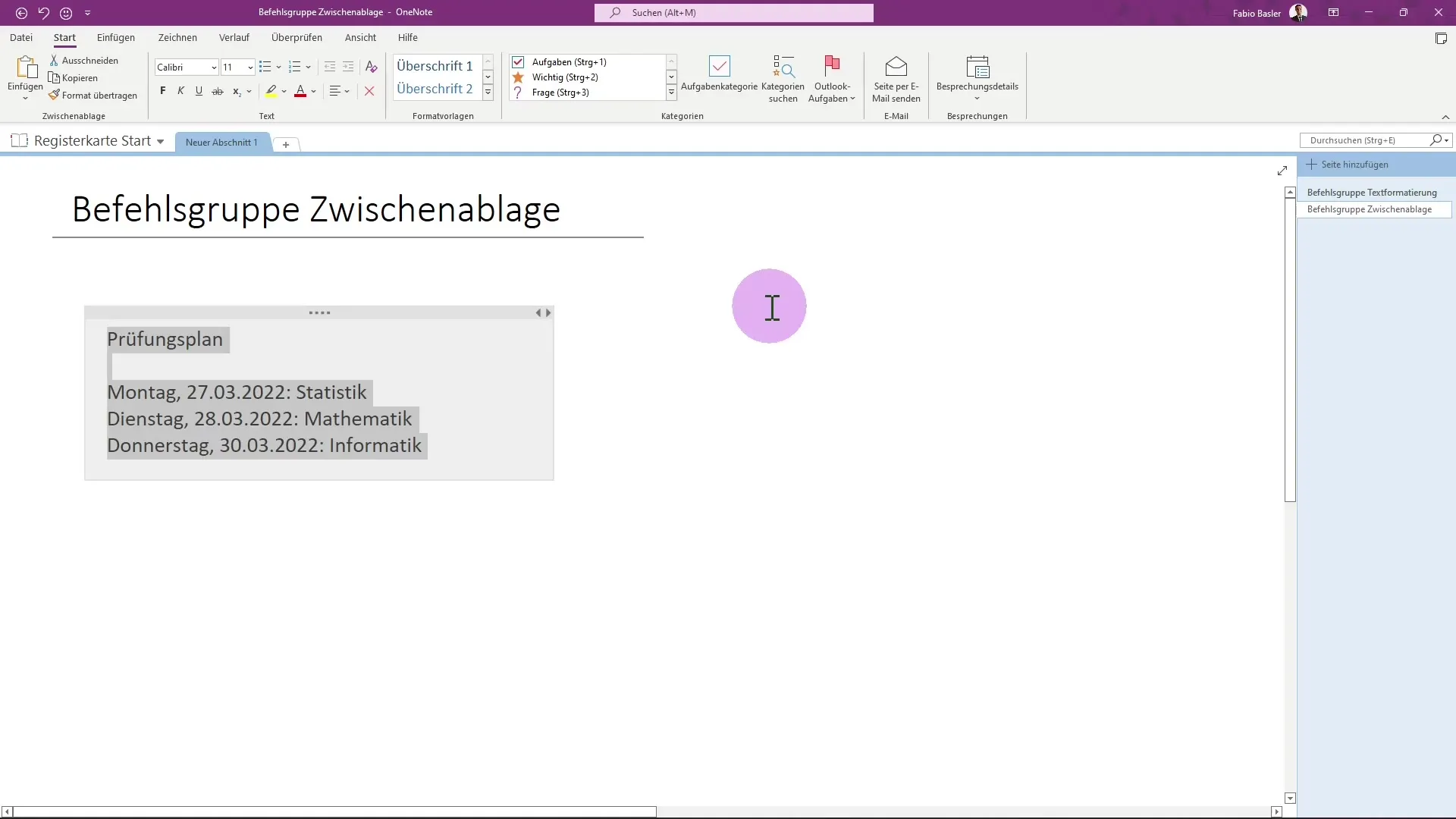Apply Überschrift 1 style
Screen dimensions: 1456x819
pos(435,66)
